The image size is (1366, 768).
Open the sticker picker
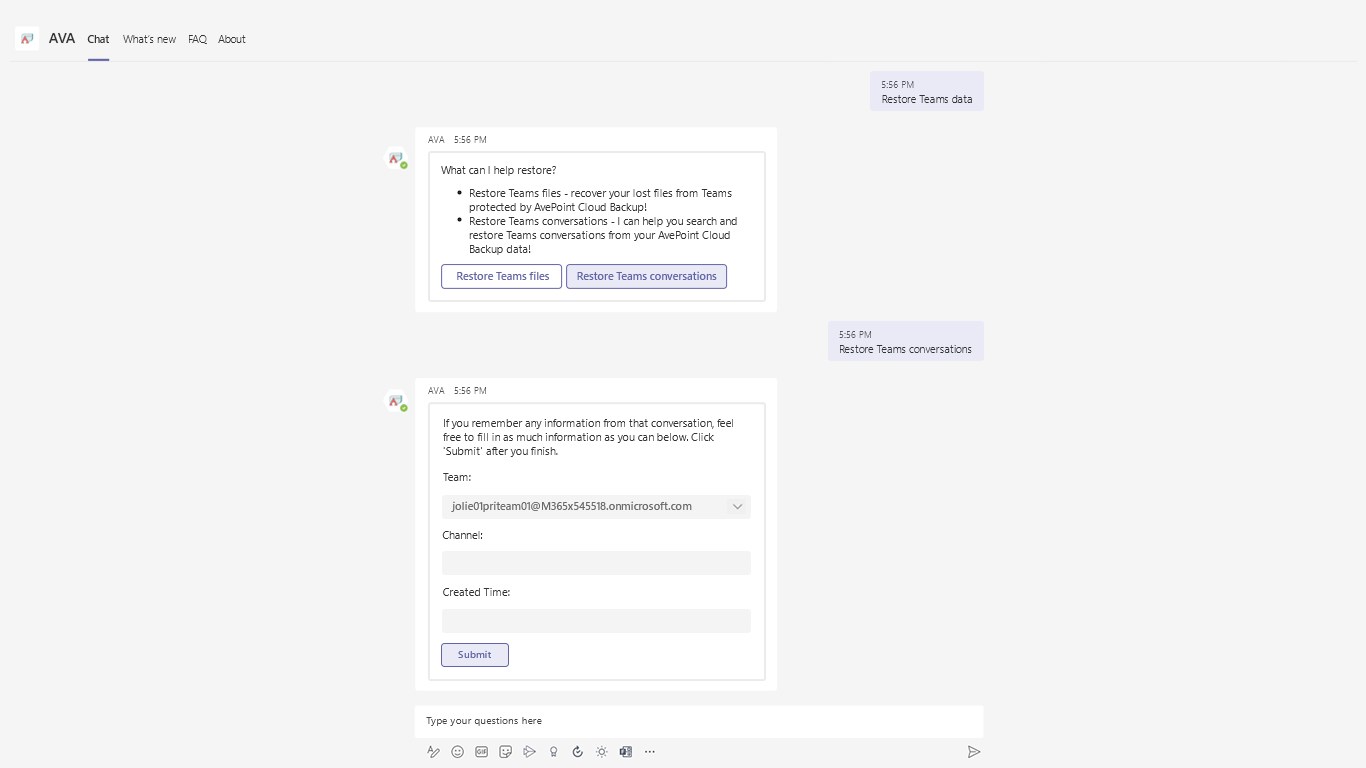coord(506,752)
